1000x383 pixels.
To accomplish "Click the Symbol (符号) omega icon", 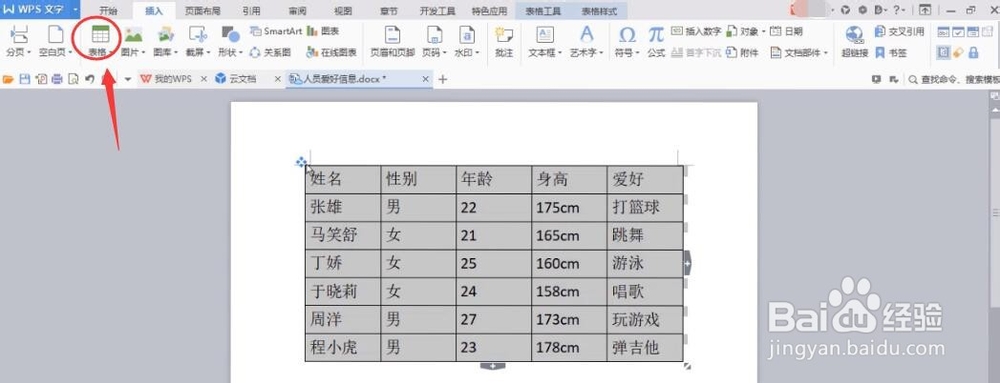I will pyautogui.click(x=627, y=35).
